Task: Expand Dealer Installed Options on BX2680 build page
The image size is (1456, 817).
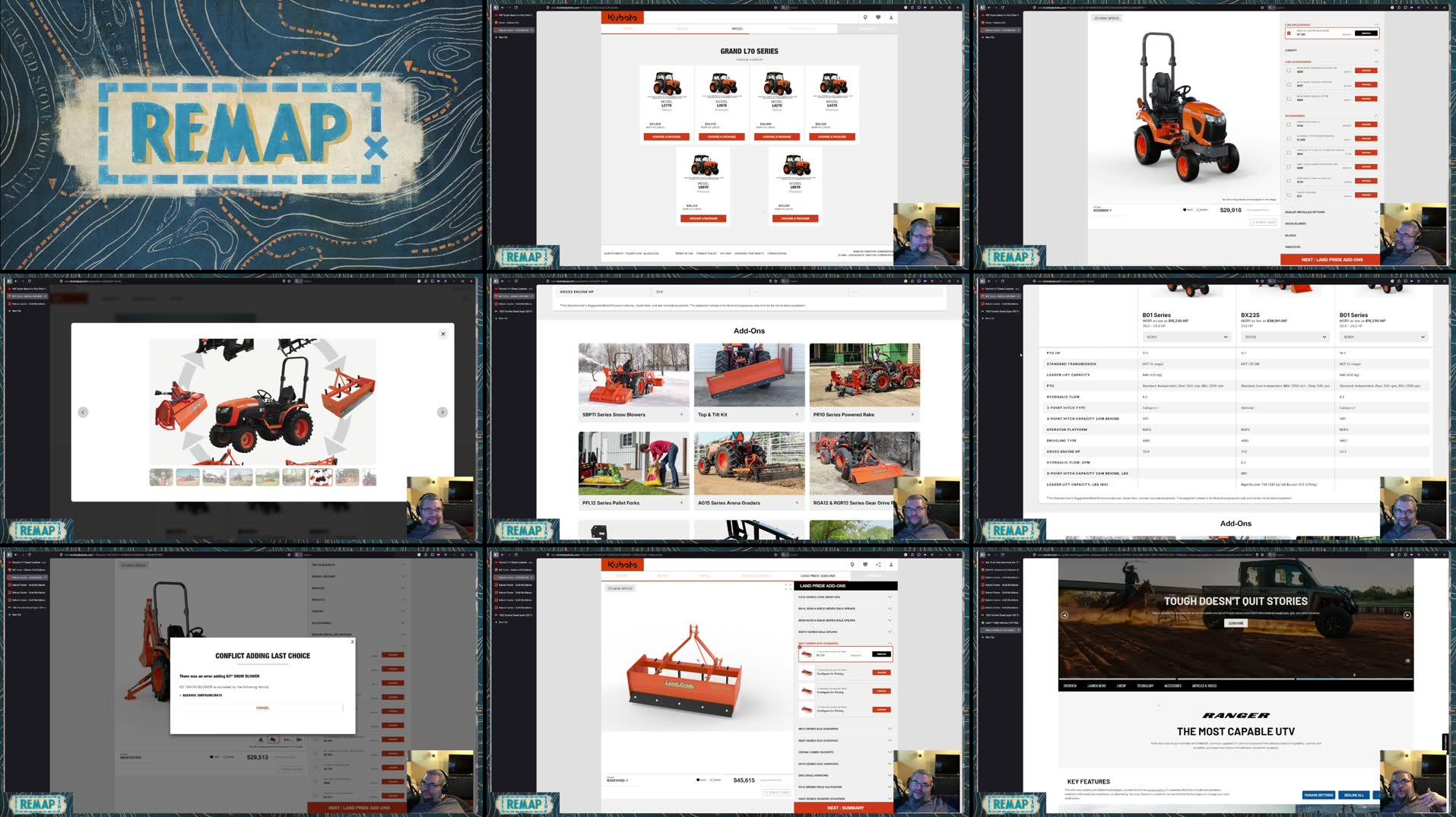Action: click(x=1331, y=212)
